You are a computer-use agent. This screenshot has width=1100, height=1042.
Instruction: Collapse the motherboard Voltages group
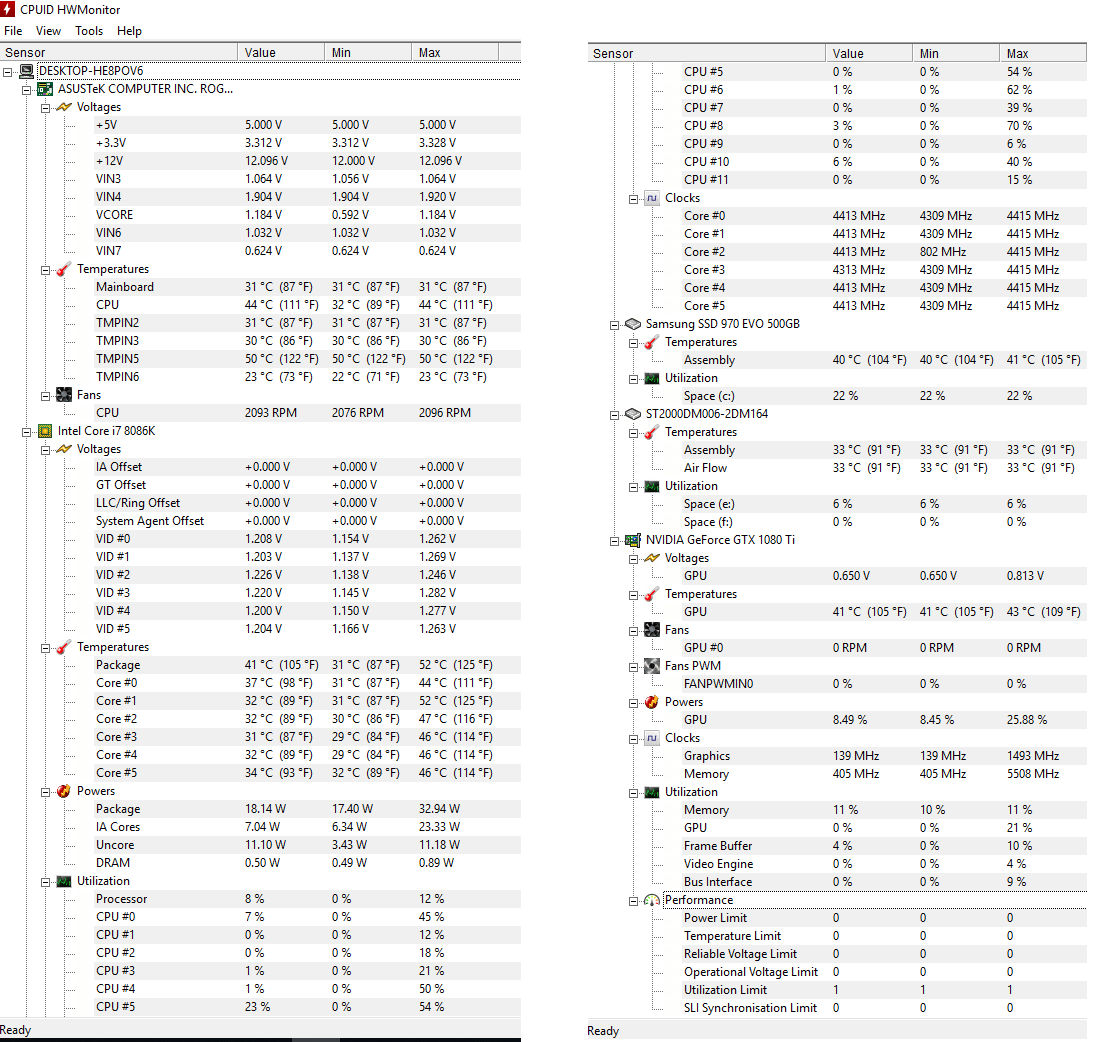(x=46, y=108)
